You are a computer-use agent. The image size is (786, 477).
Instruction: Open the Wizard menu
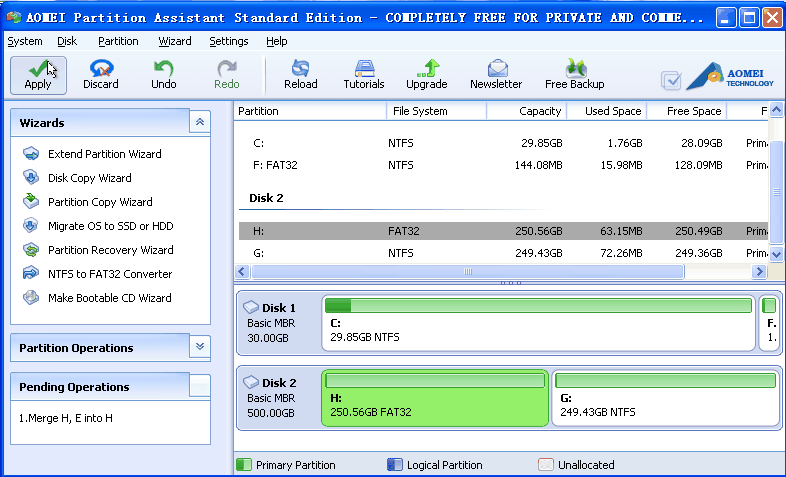pos(175,41)
